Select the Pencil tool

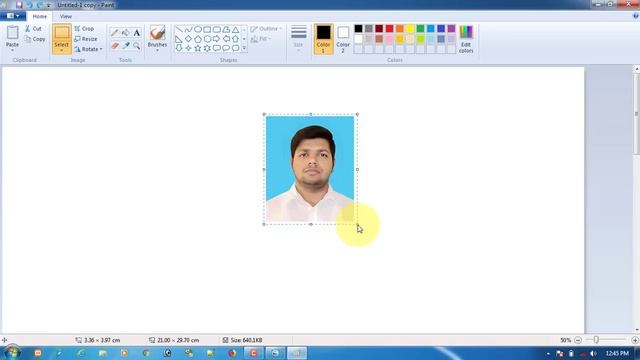(115, 33)
